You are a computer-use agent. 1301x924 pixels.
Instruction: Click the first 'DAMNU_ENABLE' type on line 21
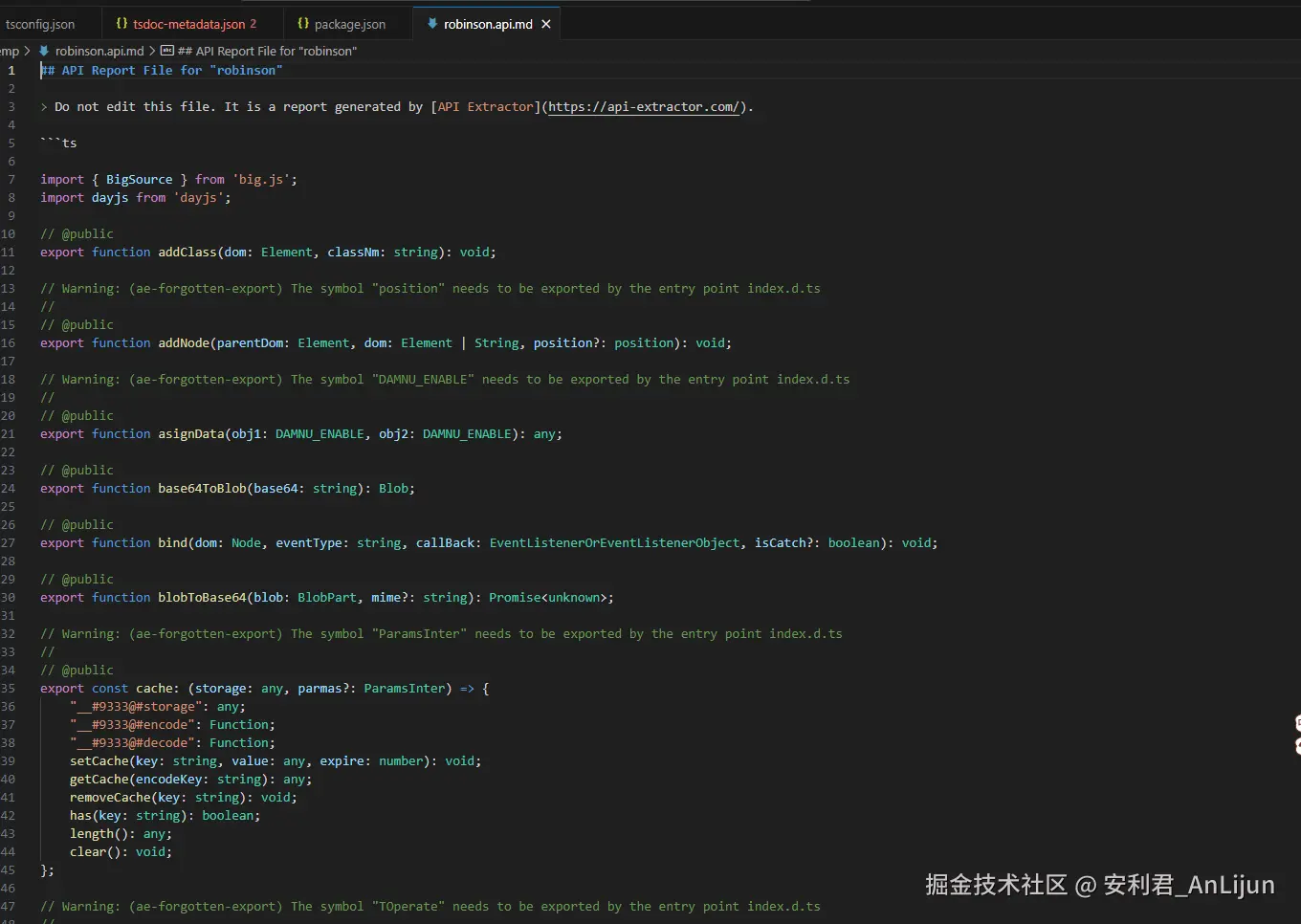pos(320,434)
